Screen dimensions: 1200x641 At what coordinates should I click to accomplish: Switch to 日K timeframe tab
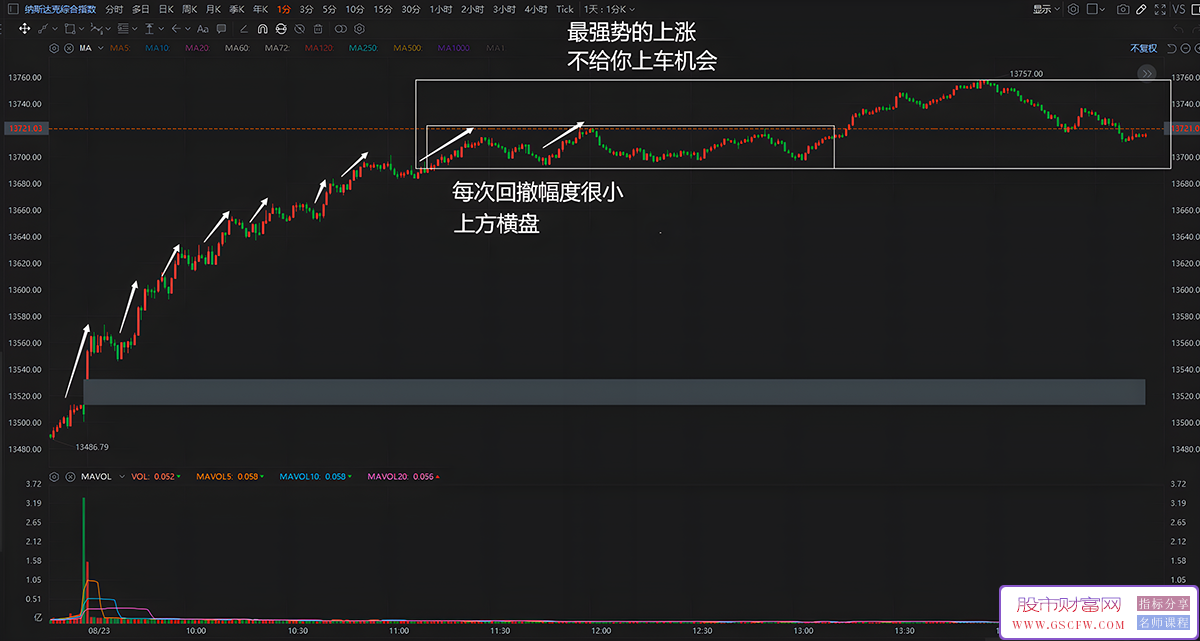click(x=166, y=9)
